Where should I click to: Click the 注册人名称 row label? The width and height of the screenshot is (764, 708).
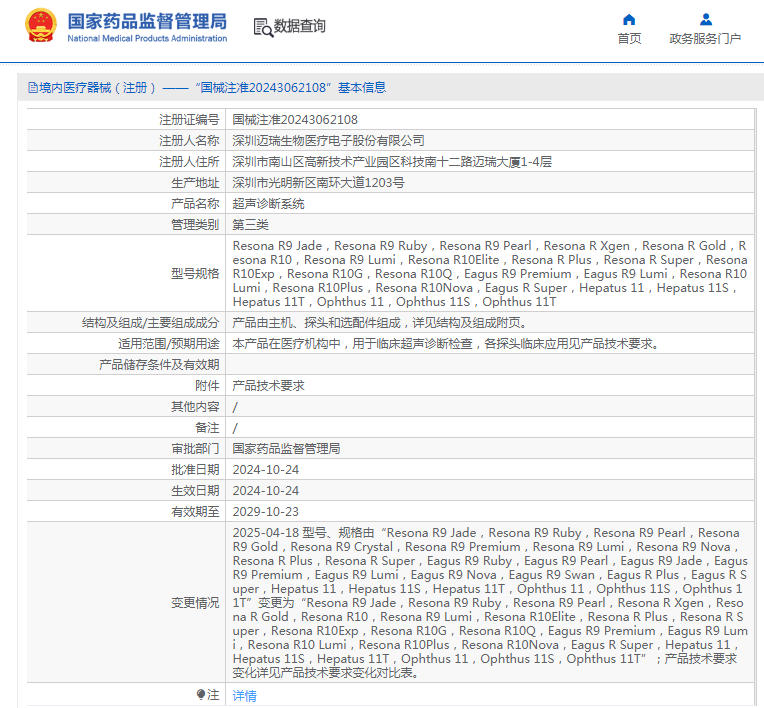[189, 141]
